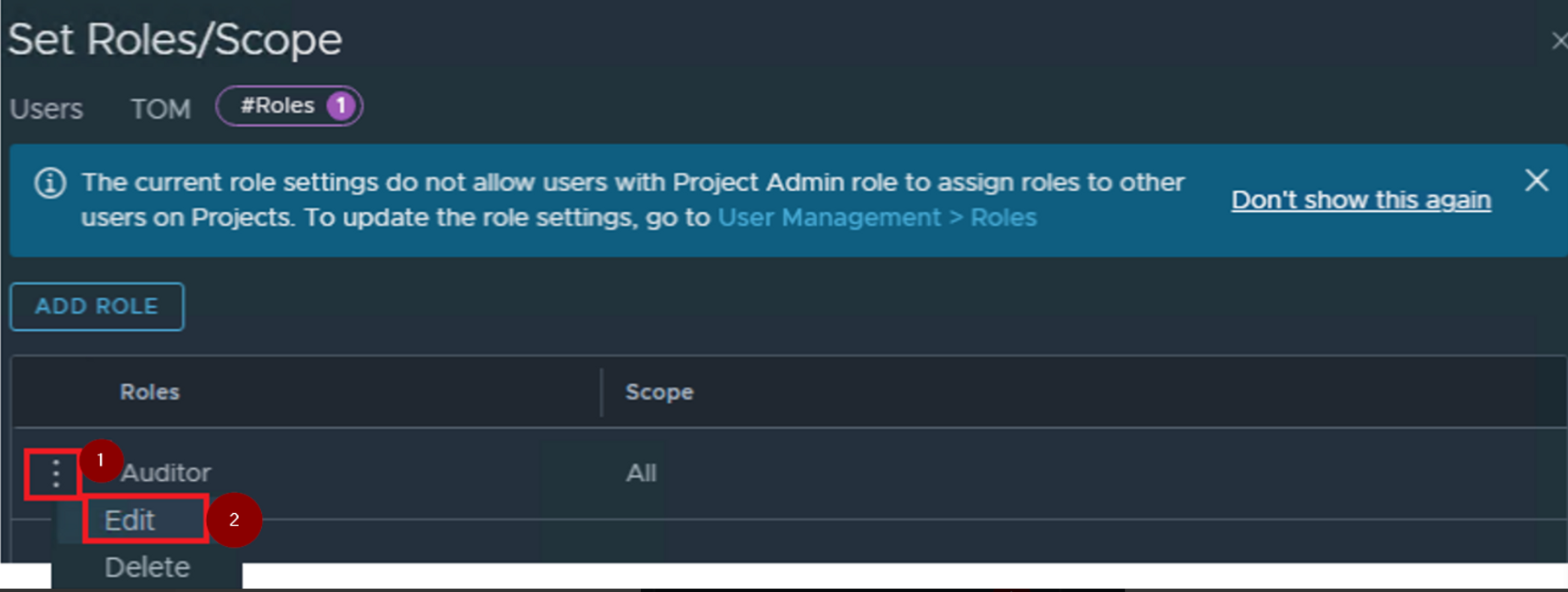The image size is (1568, 592).
Task: Select the #Roles tab
Action: click(x=278, y=106)
